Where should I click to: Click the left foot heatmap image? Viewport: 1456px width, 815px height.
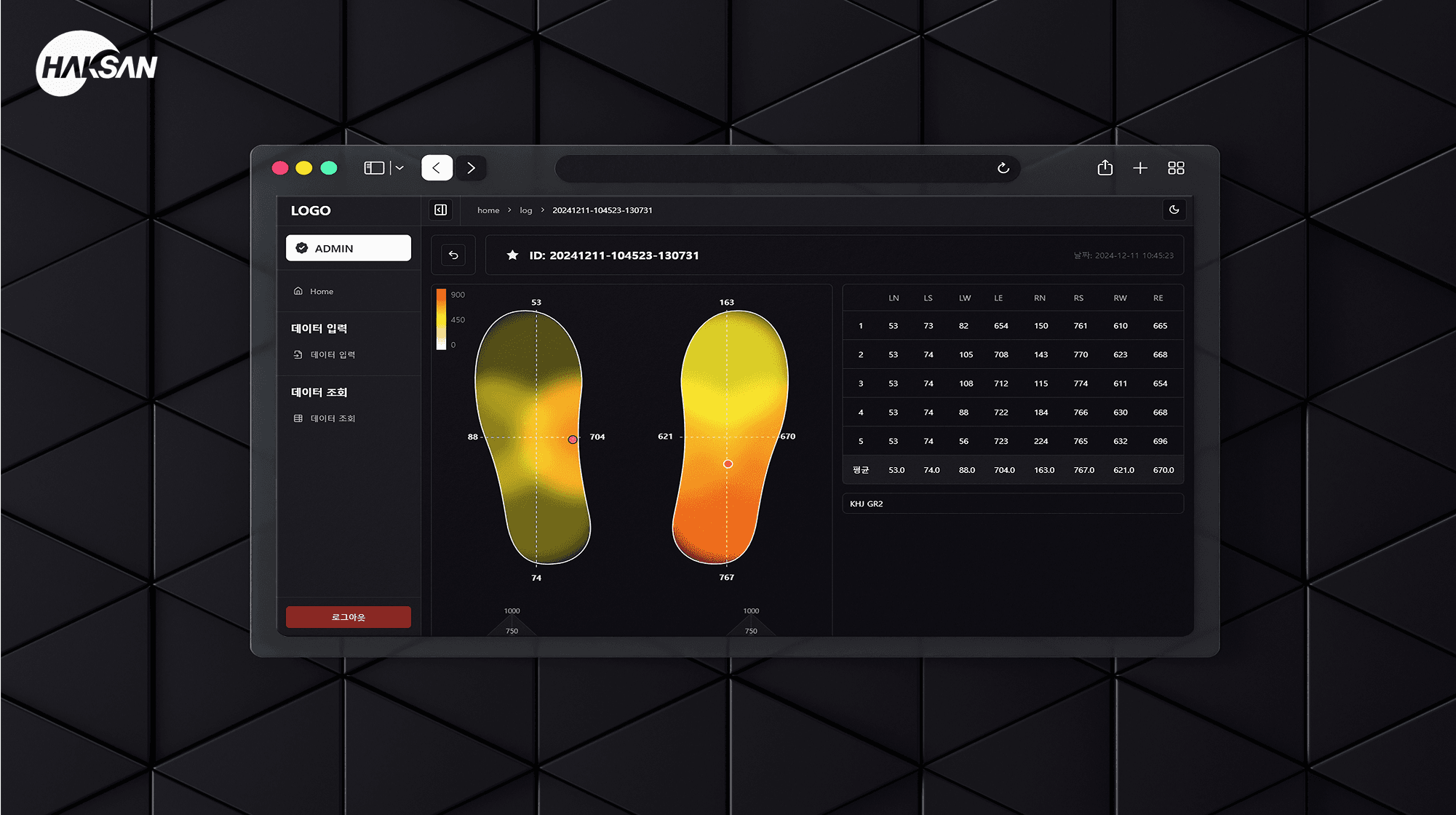coord(533,437)
